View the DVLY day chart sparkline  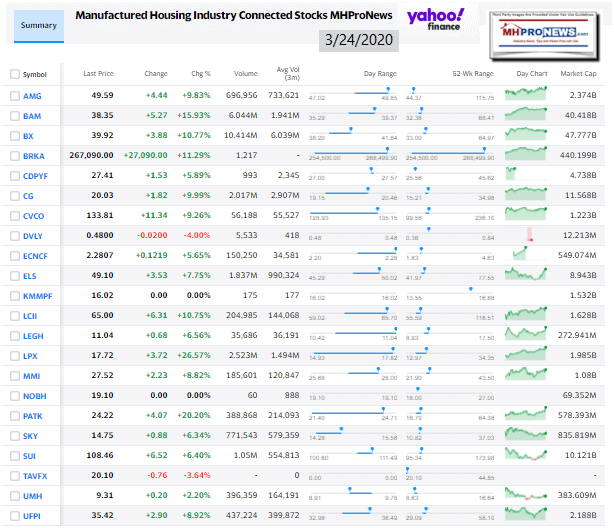526,237
